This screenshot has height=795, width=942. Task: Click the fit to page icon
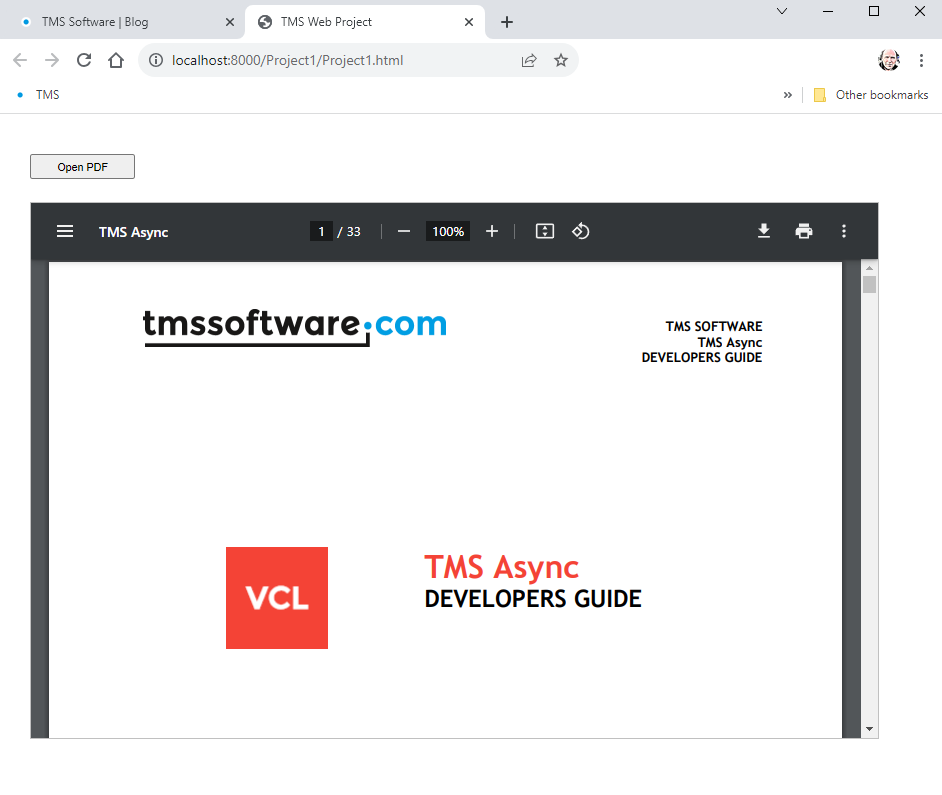[545, 231]
